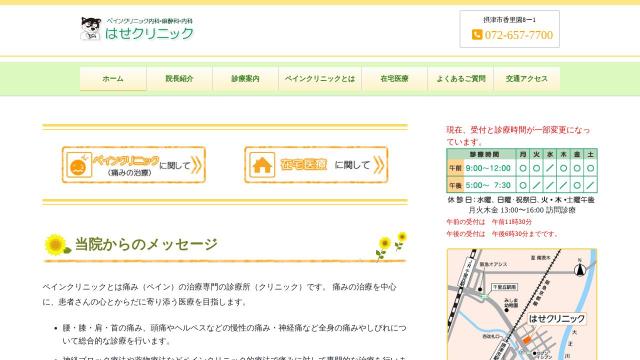The image size is (640, 360).
Task: Go to the 診療案内 page
Action: (245, 79)
